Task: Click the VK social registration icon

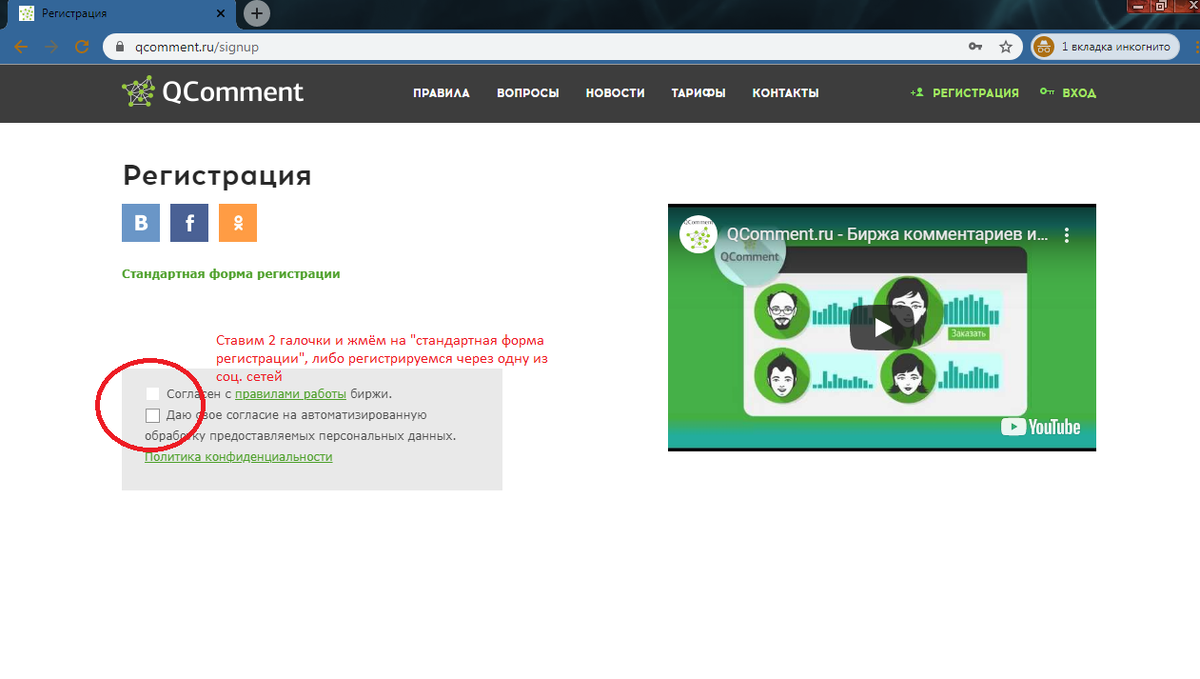Action: (x=140, y=222)
